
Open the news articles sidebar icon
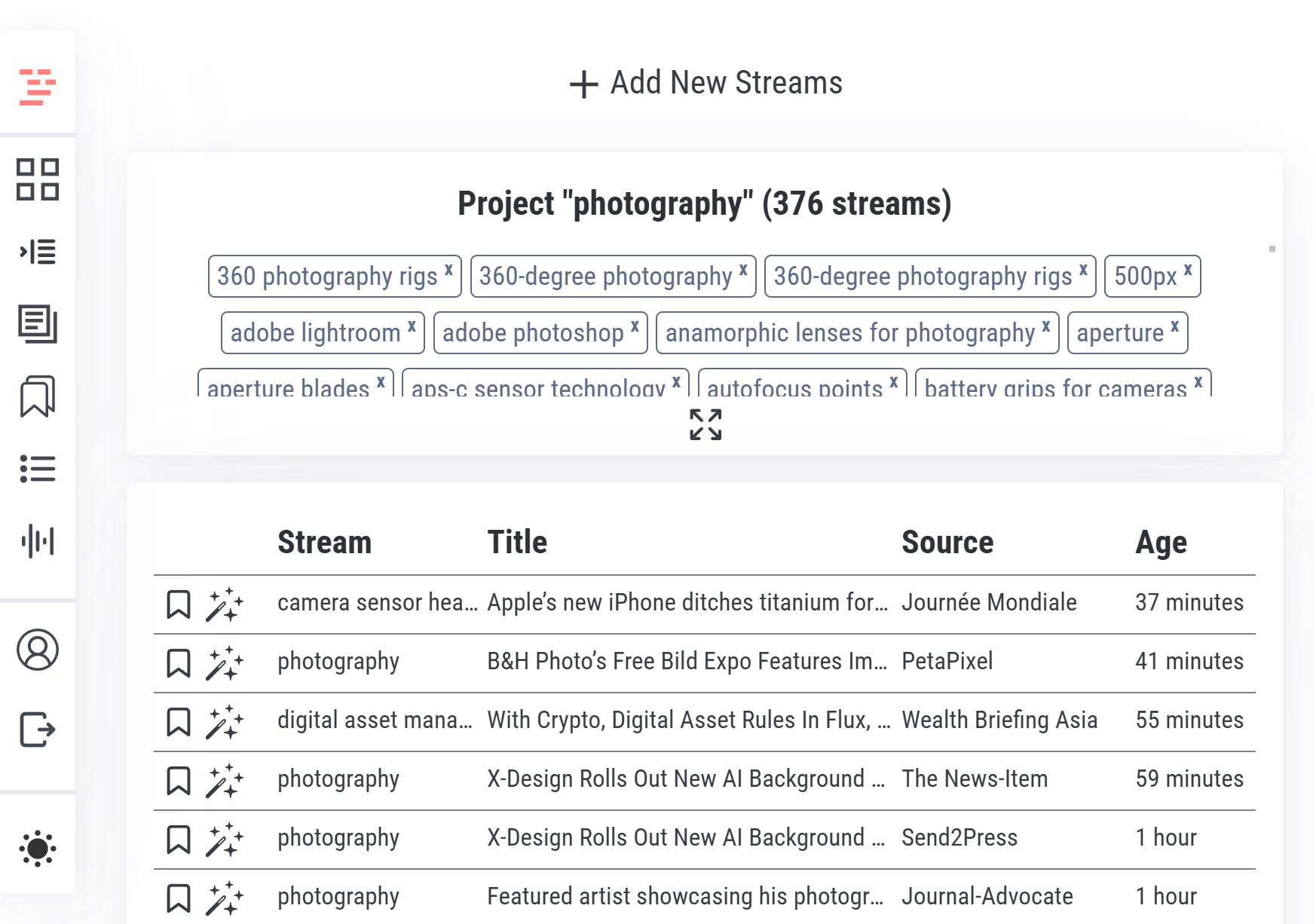pyautogui.click(x=38, y=324)
